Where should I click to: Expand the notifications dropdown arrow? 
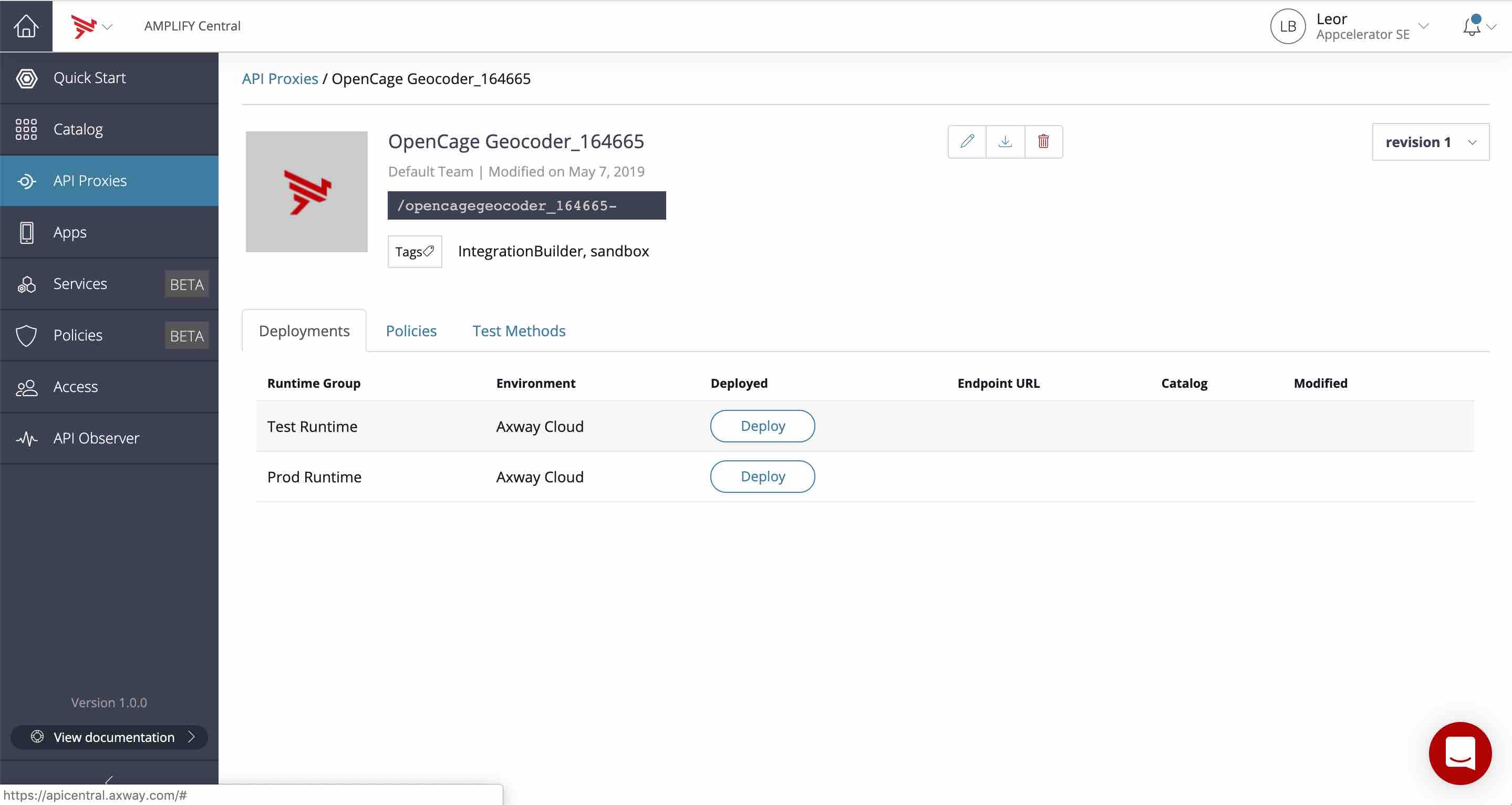1492,27
